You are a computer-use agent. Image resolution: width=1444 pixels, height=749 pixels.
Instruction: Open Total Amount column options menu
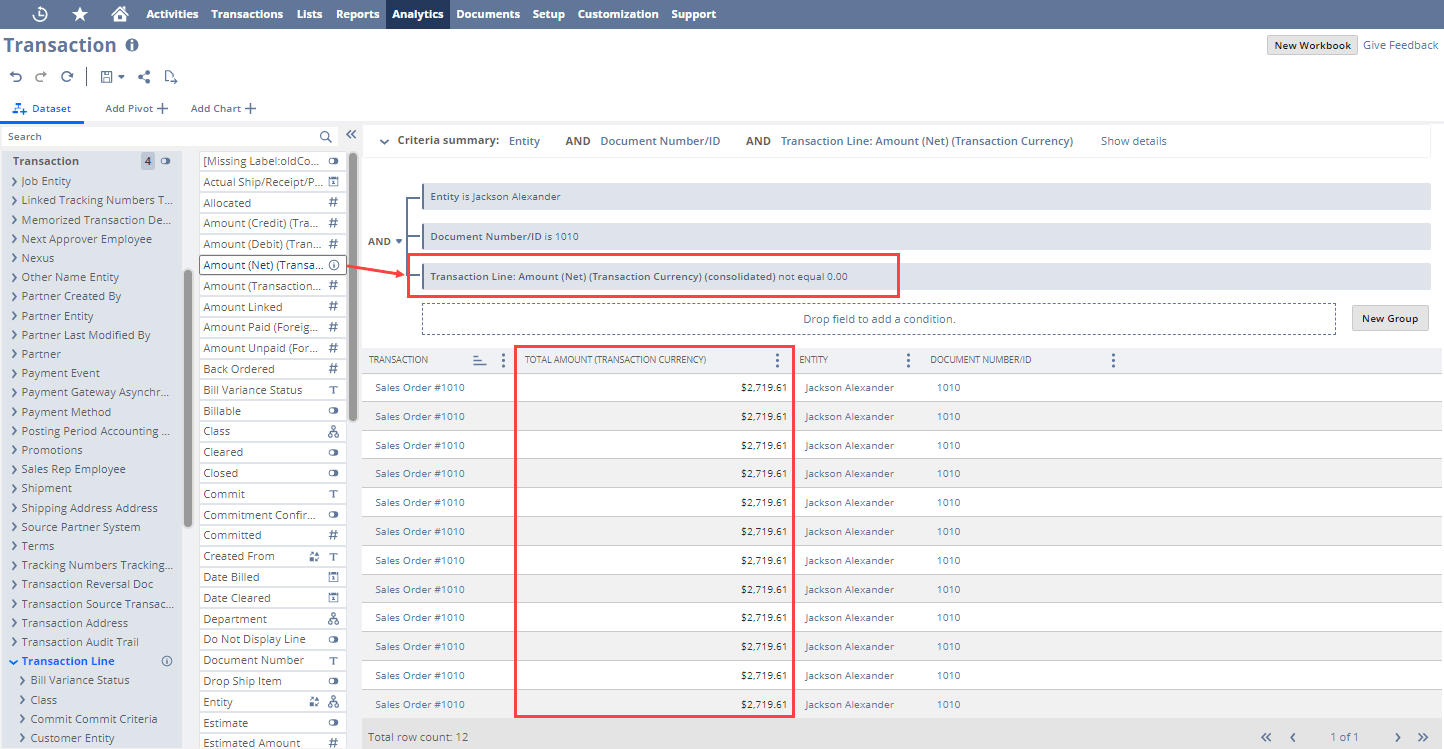tap(778, 360)
